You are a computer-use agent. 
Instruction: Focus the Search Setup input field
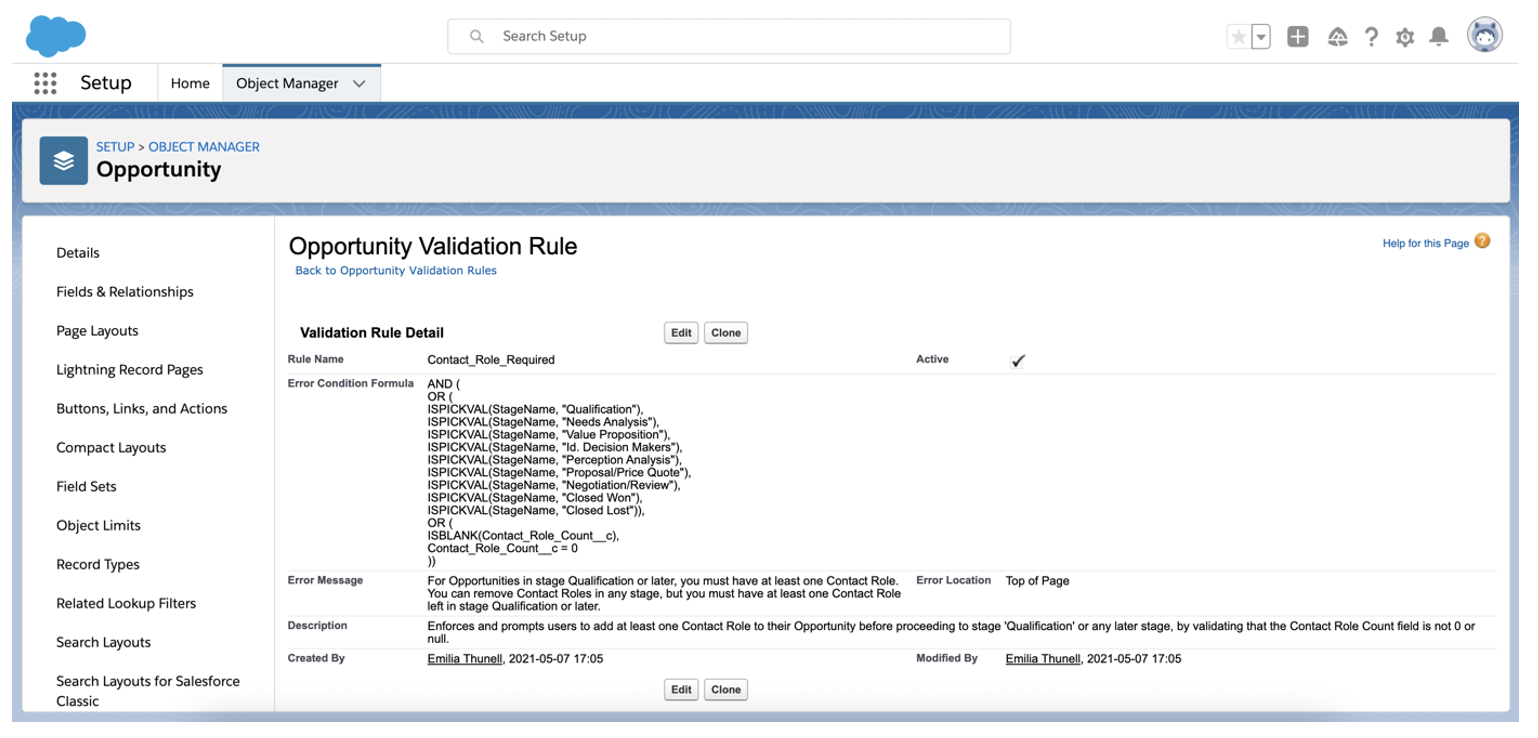coord(729,36)
